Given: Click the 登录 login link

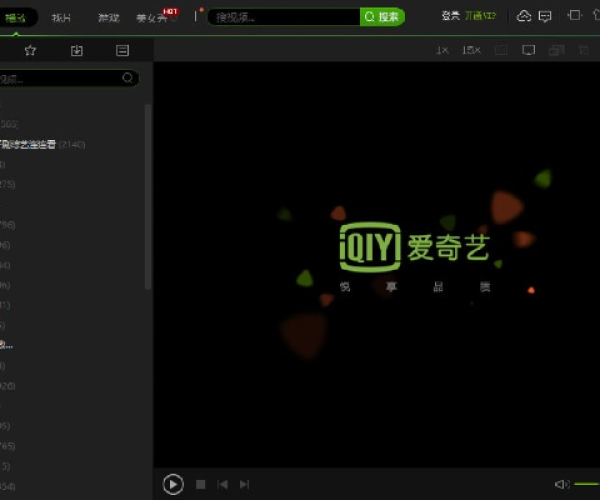Looking at the screenshot, I should (449, 17).
